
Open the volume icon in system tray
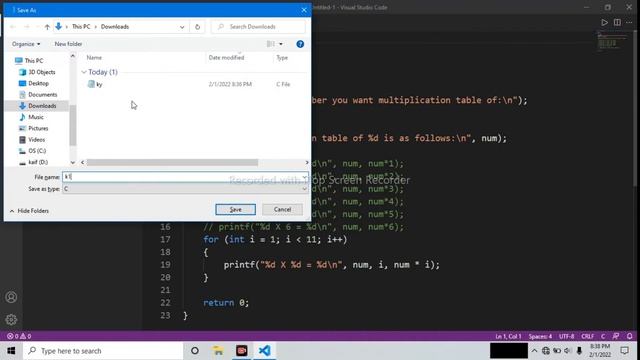(568, 351)
